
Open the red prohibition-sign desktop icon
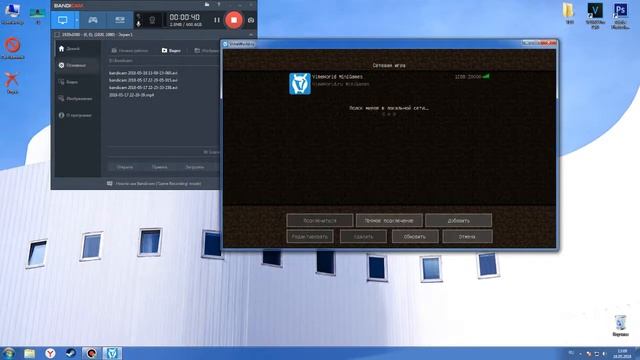point(13,48)
